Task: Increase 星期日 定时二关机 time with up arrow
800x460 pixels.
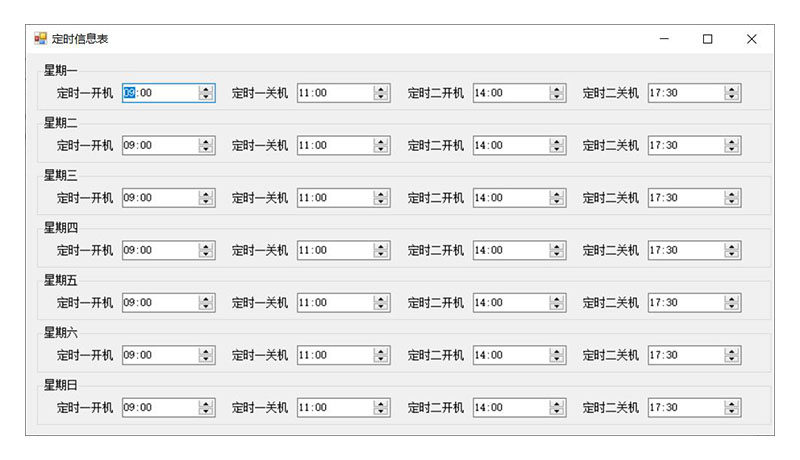Action: pyautogui.click(x=732, y=404)
